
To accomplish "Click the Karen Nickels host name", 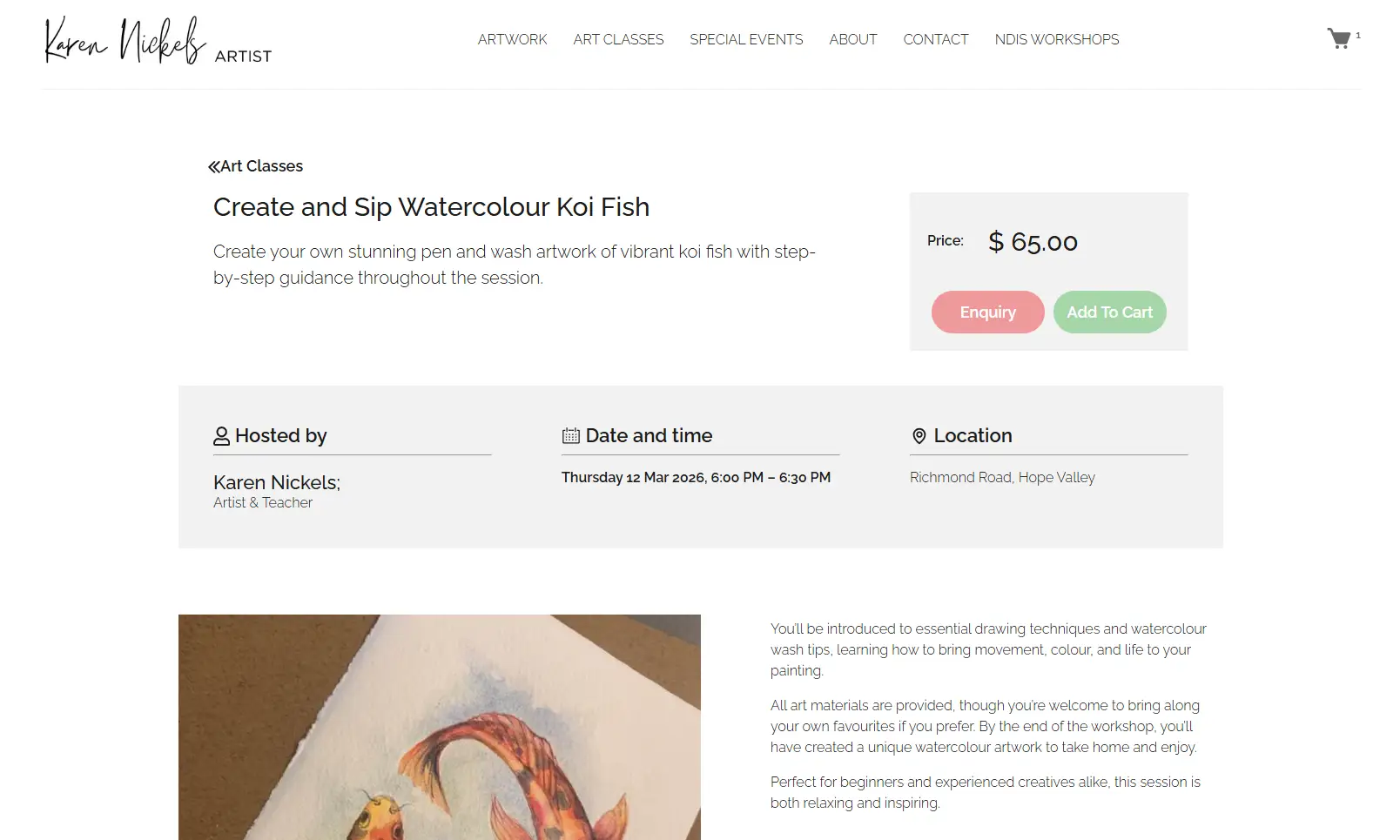I will 276,482.
